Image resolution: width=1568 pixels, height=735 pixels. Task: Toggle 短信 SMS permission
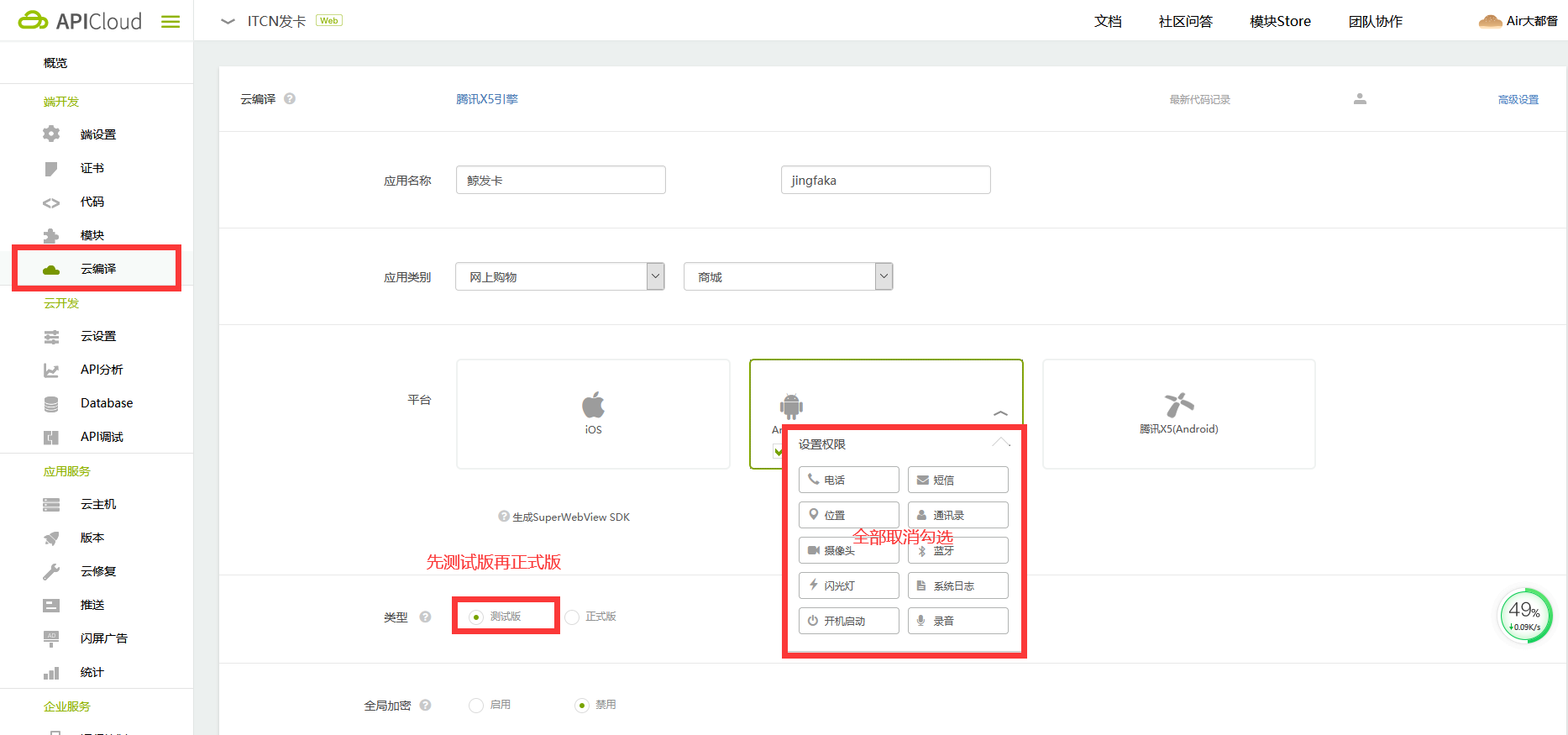(958, 480)
